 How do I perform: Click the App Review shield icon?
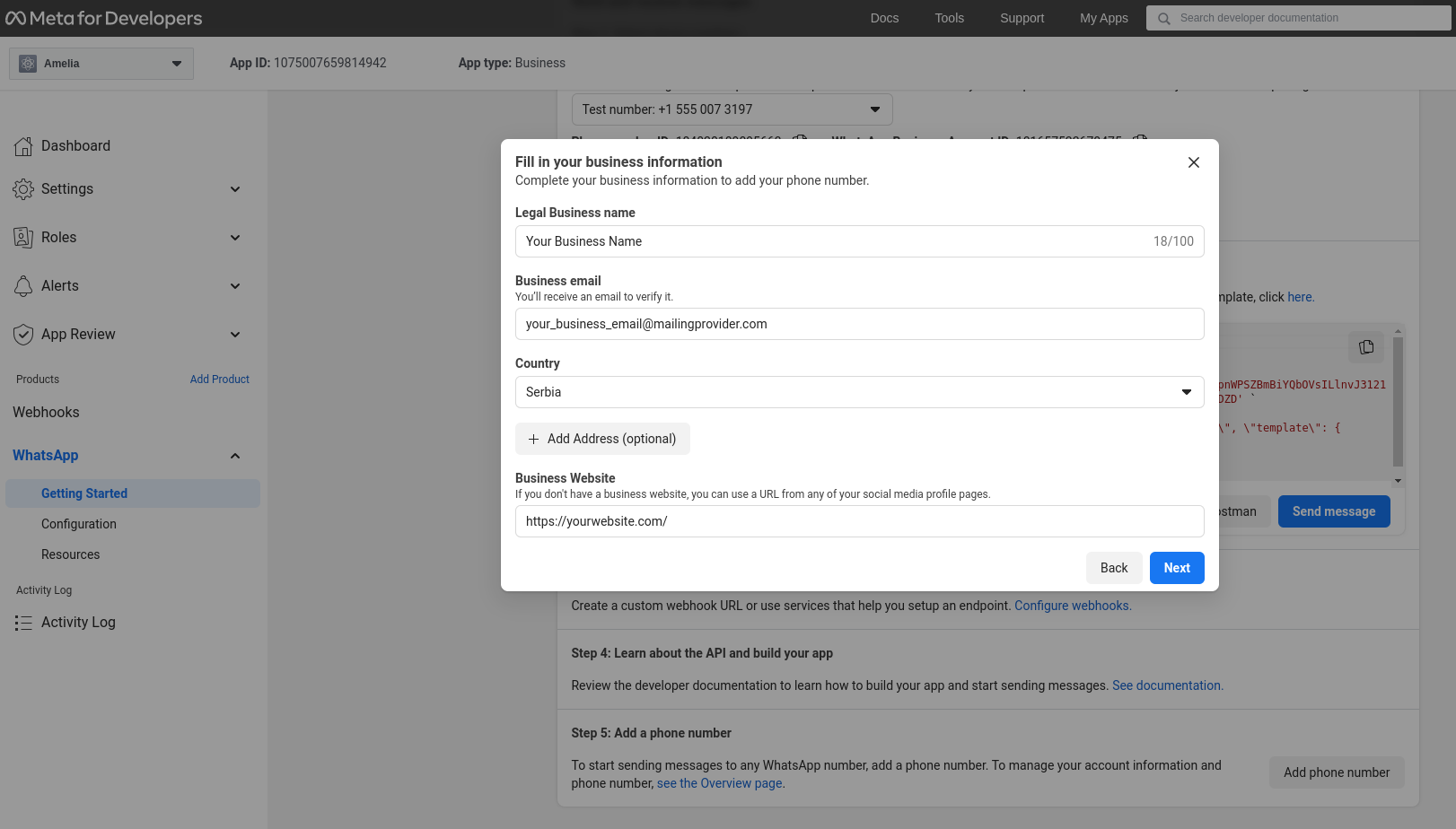point(23,335)
